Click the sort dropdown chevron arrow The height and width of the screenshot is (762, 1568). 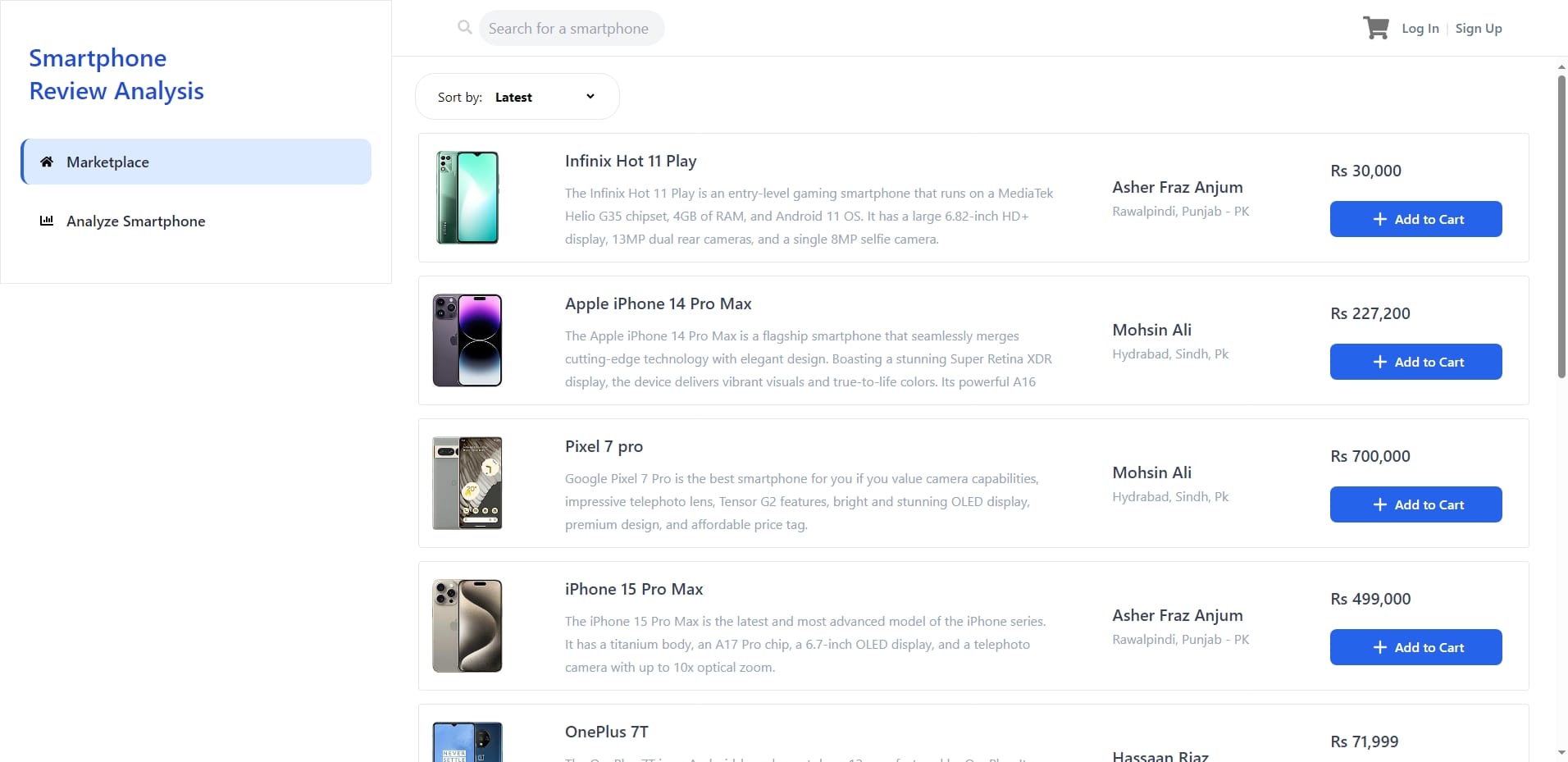click(x=590, y=96)
